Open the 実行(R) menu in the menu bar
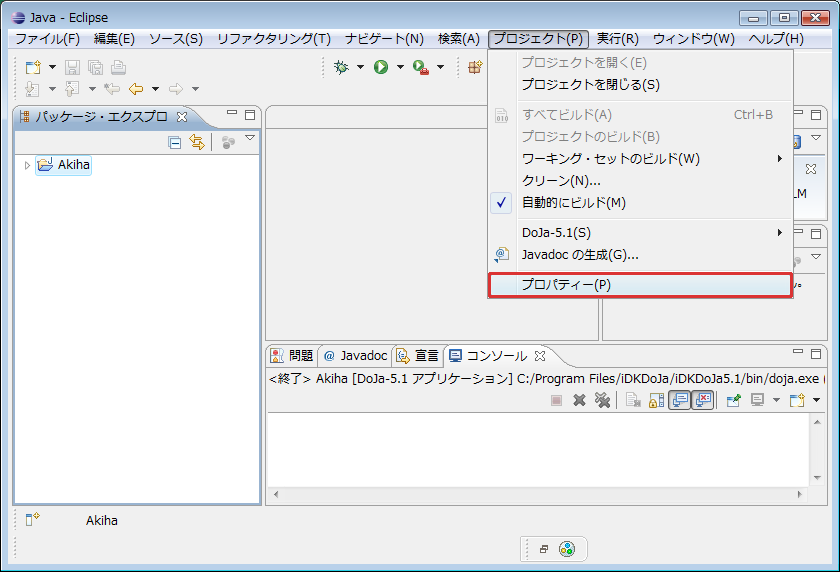 (617, 39)
